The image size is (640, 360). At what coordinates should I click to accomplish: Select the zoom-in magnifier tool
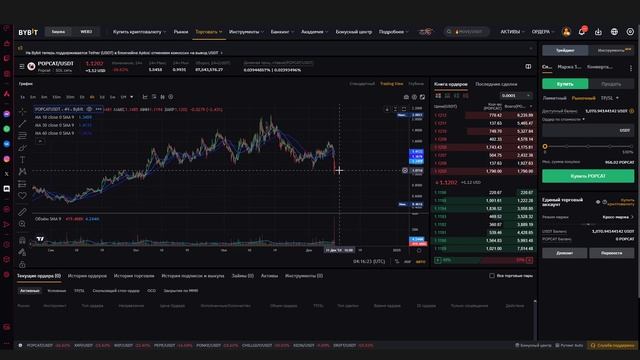click(x=22, y=224)
